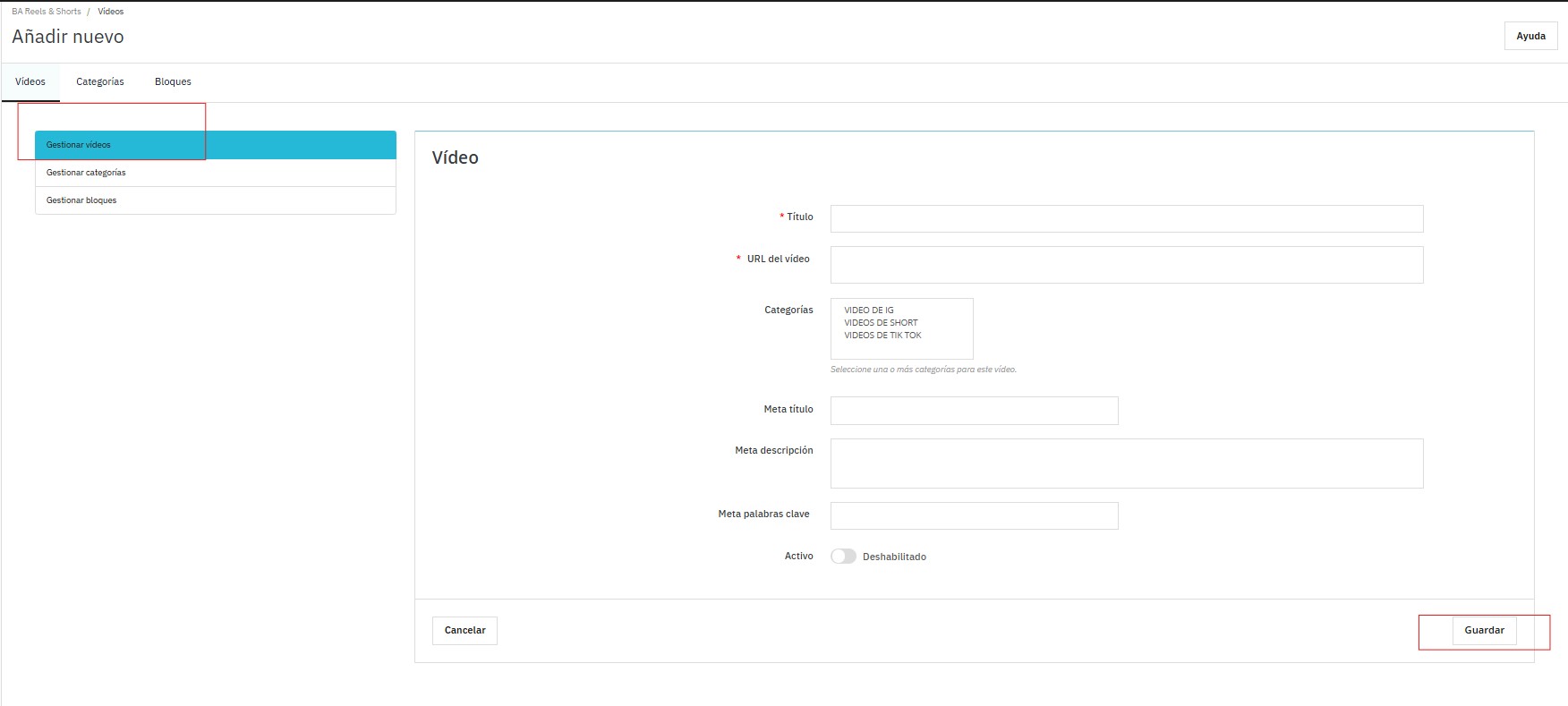Open the Ayuda help button
1568x706 pixels.
1530,37
